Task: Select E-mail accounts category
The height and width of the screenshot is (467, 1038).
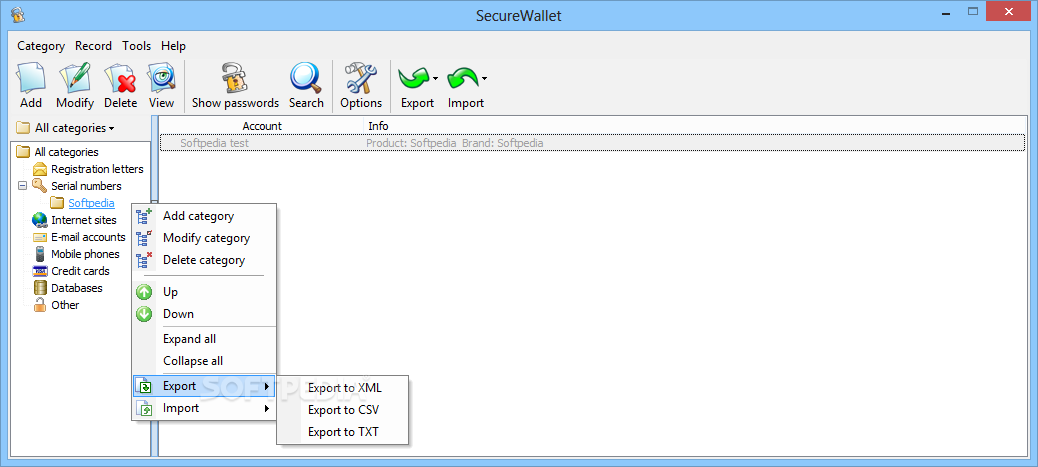Action: (x=88, y=237)
